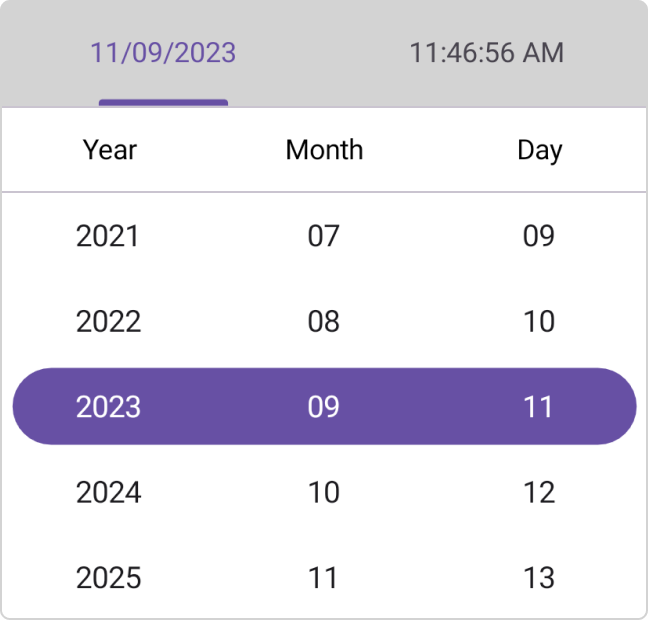Pick year 2024 in the Year column
This screenshot has height=620, width=648.
click(x=108, y=492)
